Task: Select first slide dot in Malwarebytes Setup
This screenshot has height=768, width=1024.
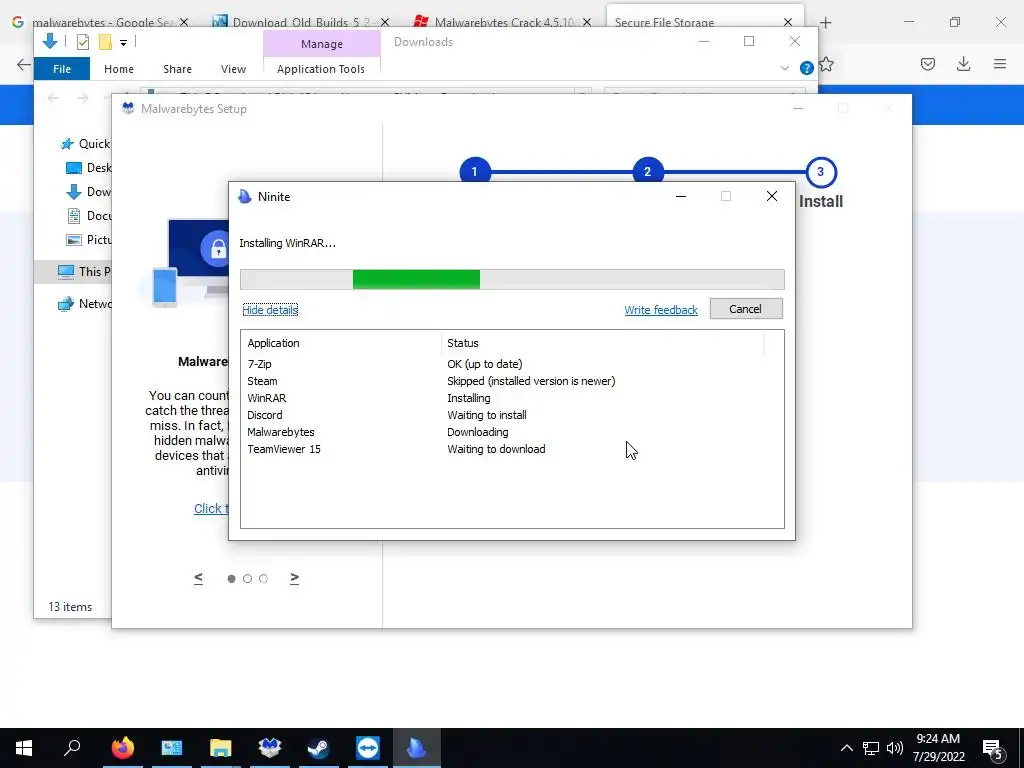Action: pyautogui.click(x=231, y=579)
